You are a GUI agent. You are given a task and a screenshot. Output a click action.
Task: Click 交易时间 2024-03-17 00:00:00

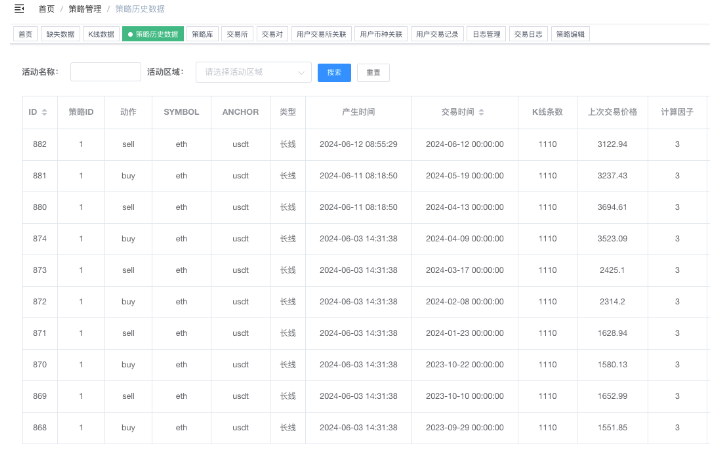[x=465, y=270]
